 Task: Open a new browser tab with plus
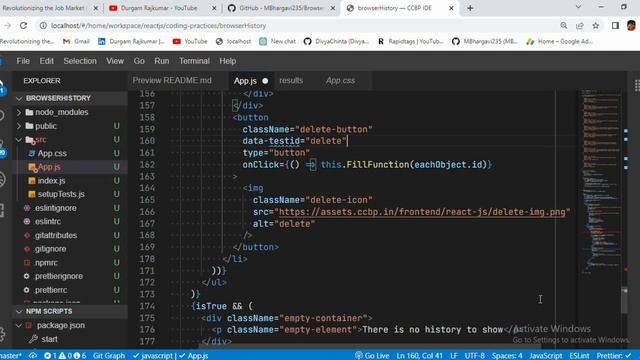pyautogui.click(x=470, y=8)
